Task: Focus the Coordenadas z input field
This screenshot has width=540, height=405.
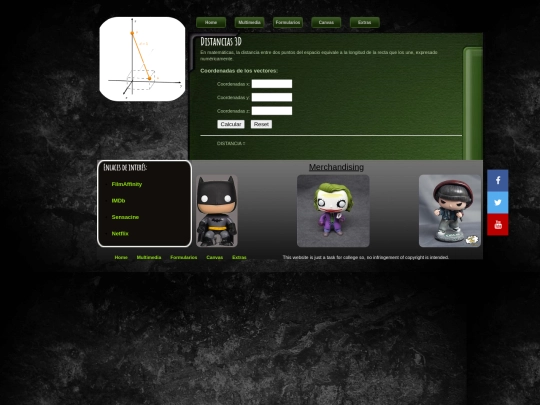Action: pyautogui.click(x=272, y=111)
